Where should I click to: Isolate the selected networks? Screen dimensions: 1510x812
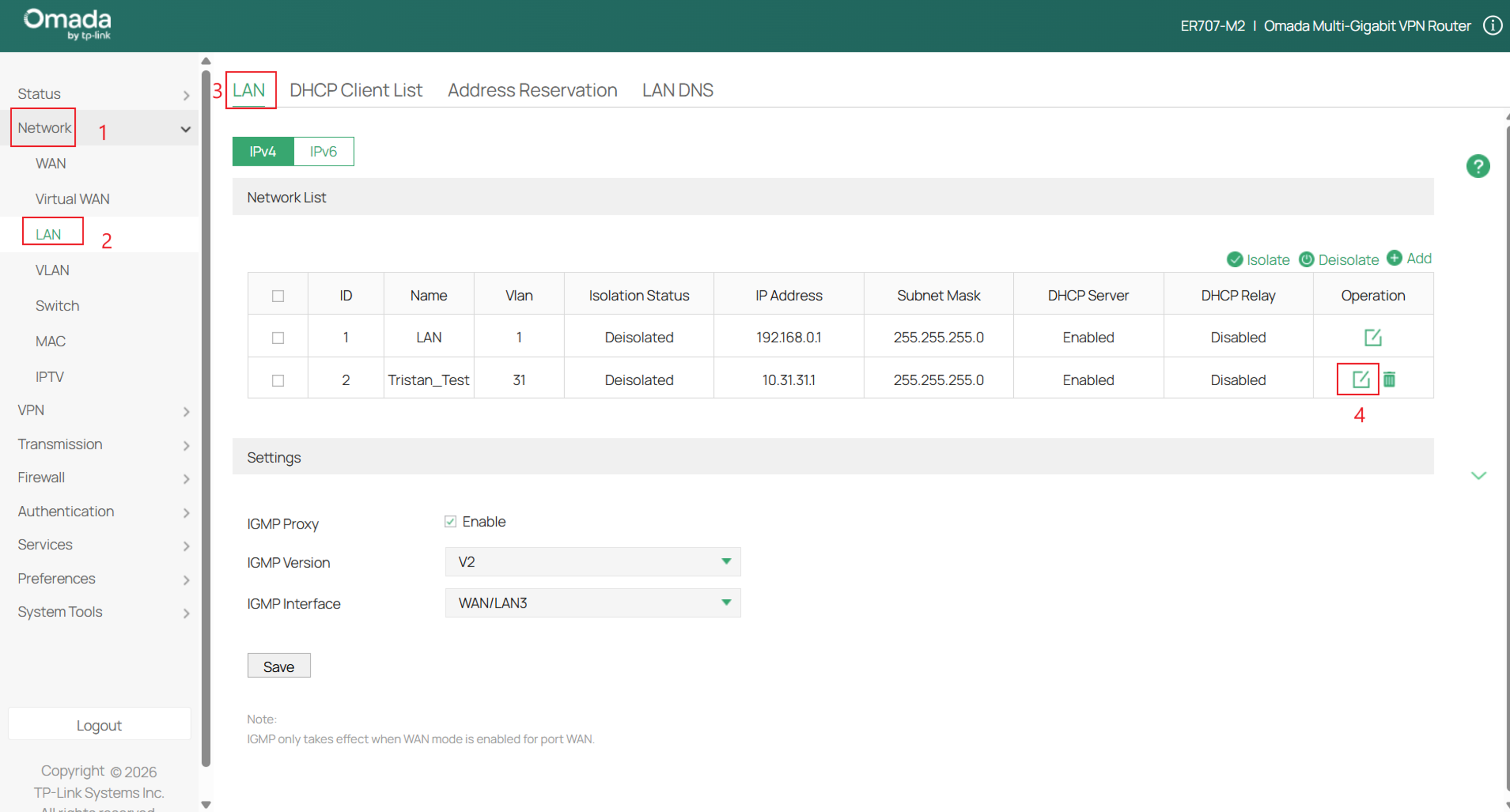1258,260
